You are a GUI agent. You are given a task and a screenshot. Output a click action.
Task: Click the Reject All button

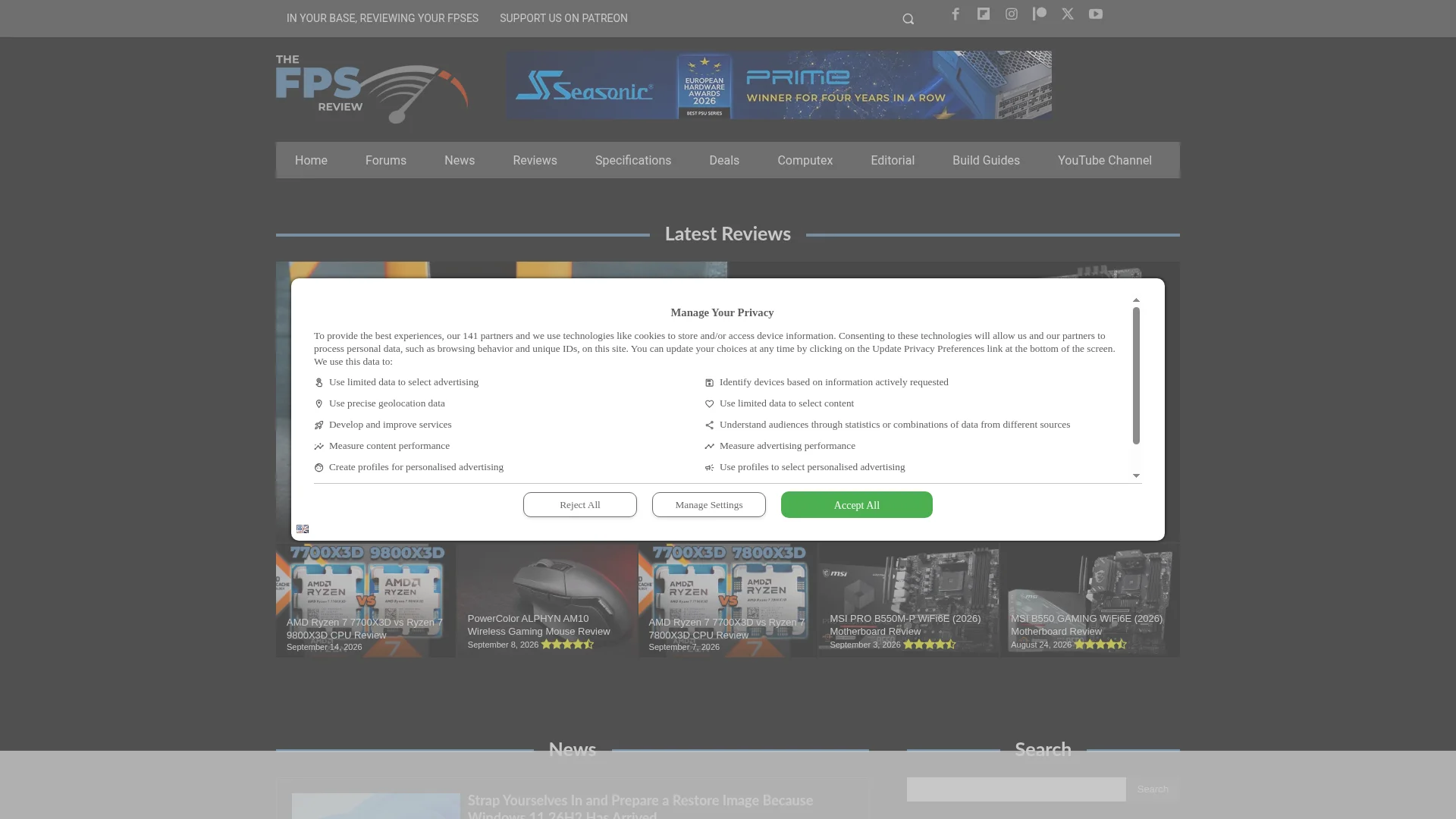click(580, 505)
